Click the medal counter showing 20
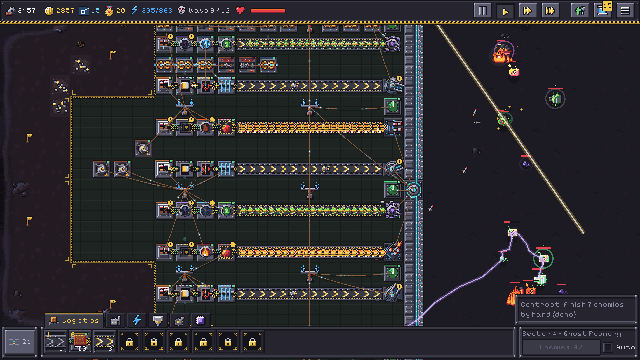 [115, 11]
